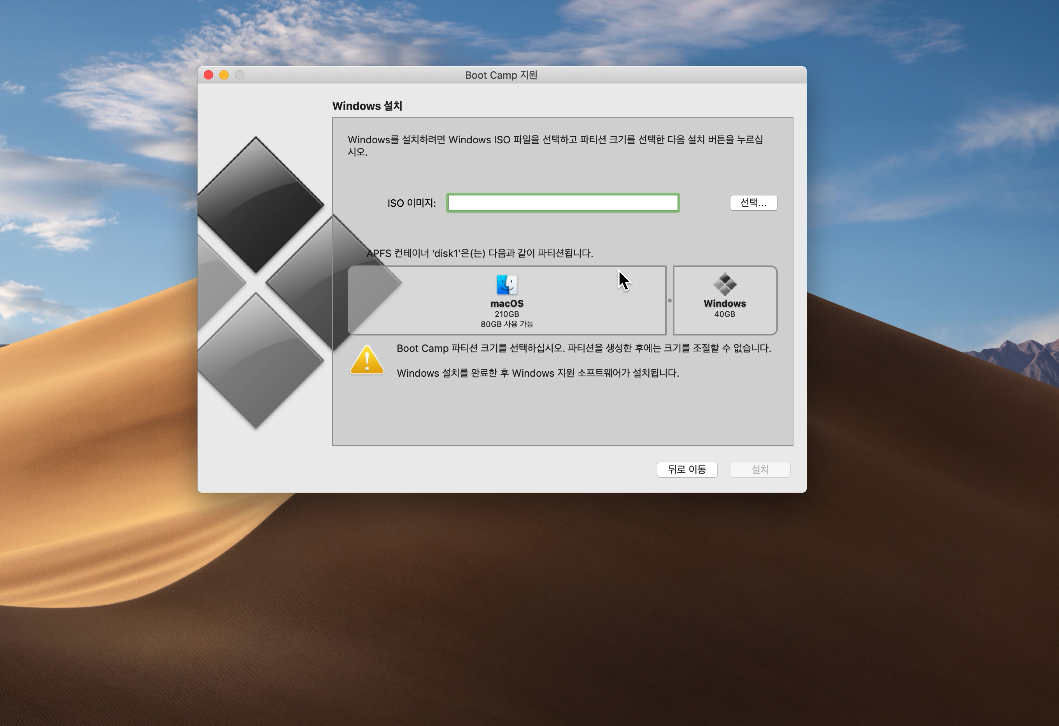Screen dimensions: 1059x726
Task: Click the ISO image path input field
Action: (x=563, y=203)
